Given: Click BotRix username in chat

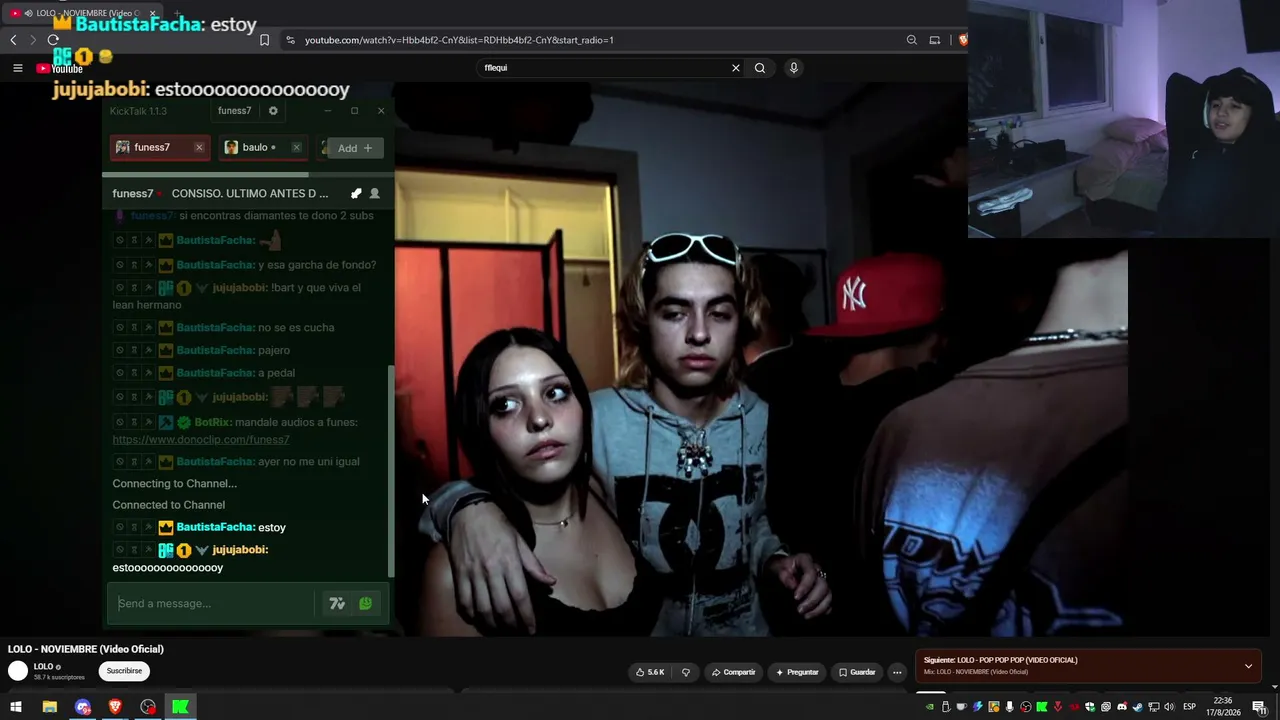Looking at the screenshot, I should tap(212, 423).
